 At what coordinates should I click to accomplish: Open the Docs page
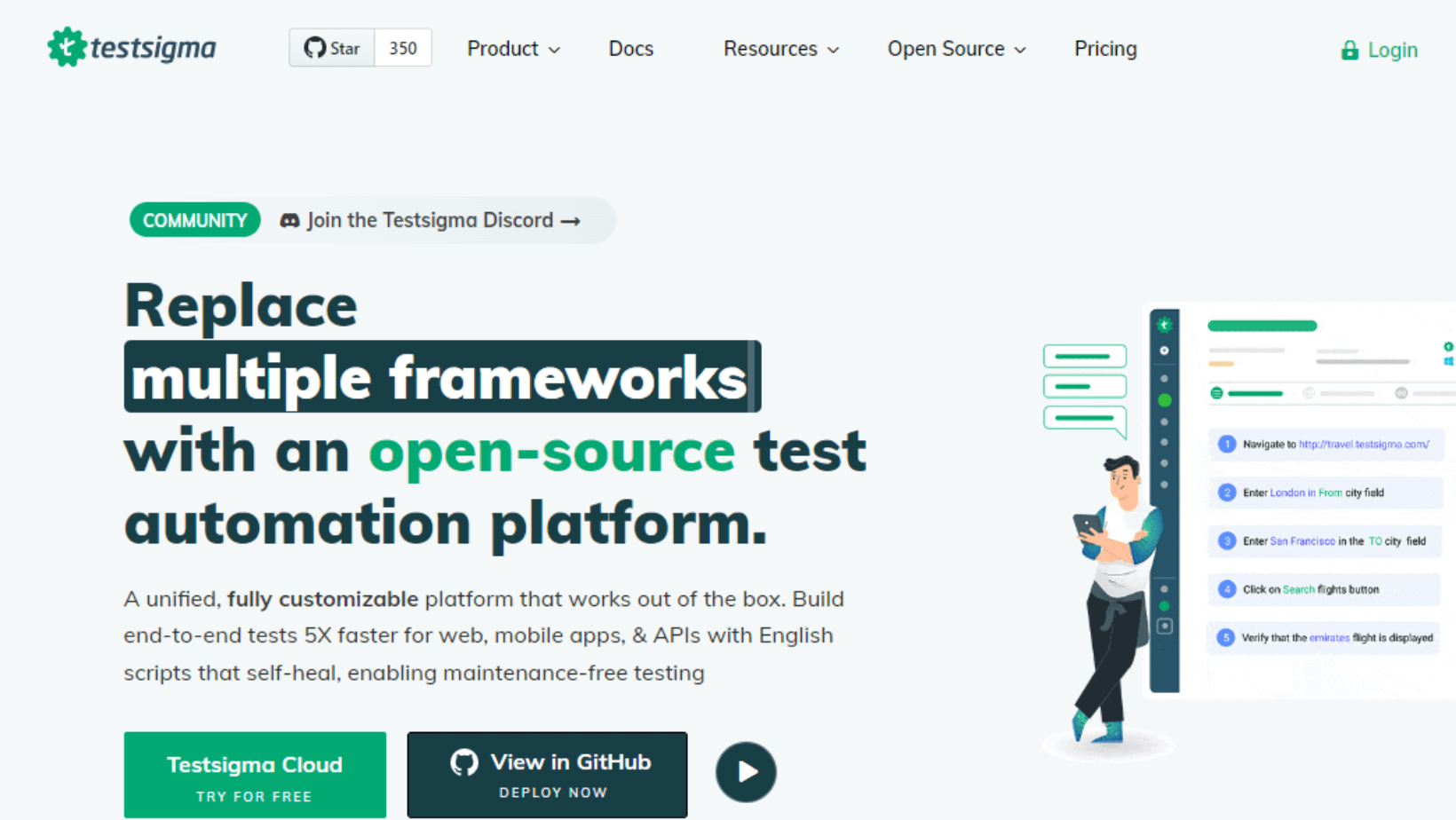(631, 49)
